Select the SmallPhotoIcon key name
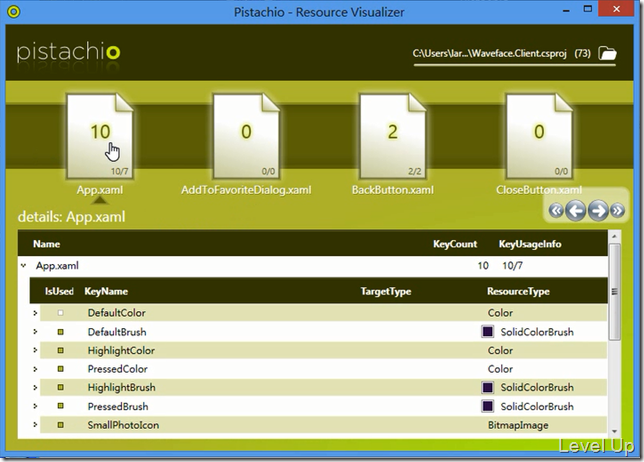The width and height of the screenshot is (644, 462). coord(123,425)
